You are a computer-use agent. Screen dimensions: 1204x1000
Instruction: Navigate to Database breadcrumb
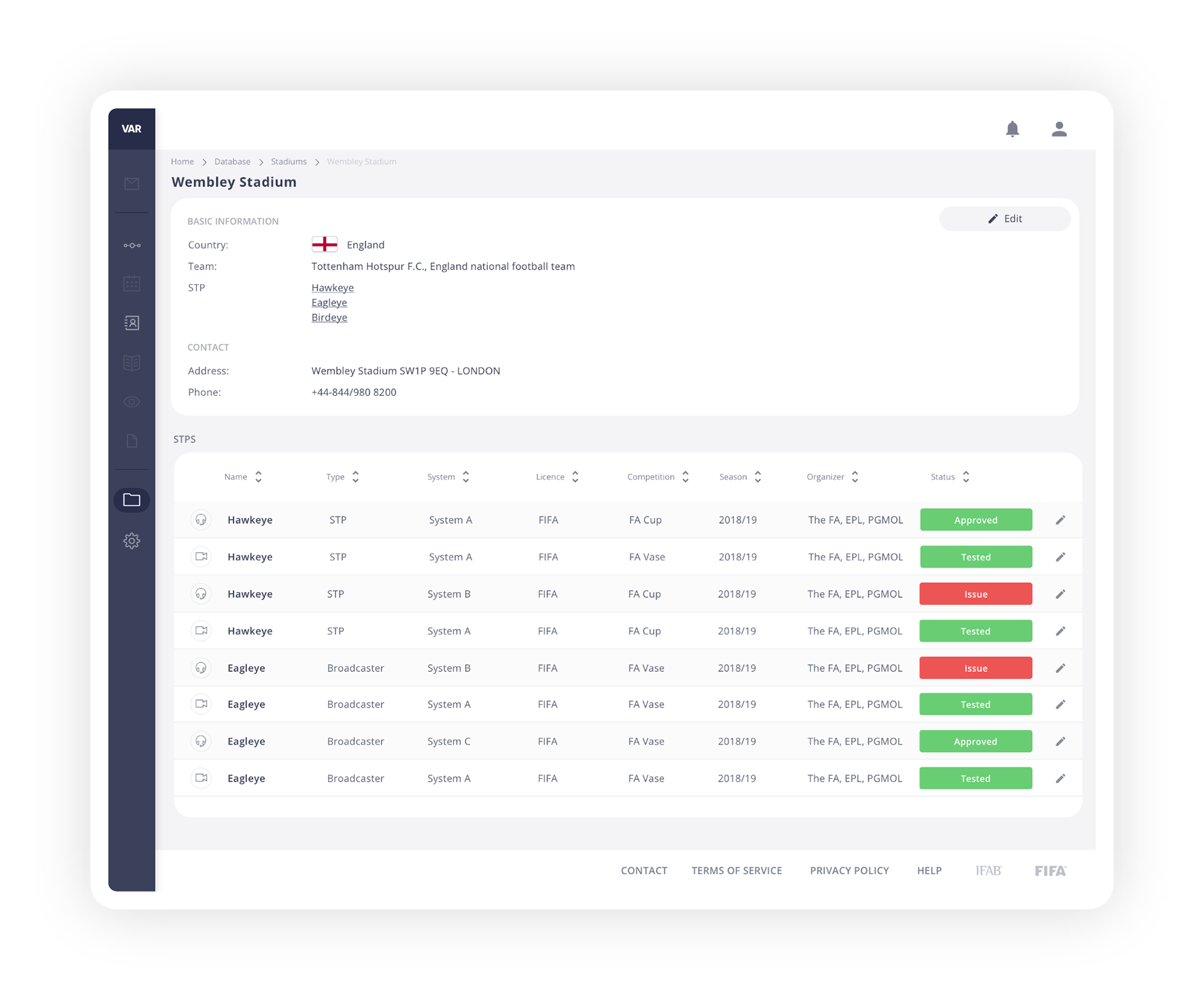click(232, 162)
